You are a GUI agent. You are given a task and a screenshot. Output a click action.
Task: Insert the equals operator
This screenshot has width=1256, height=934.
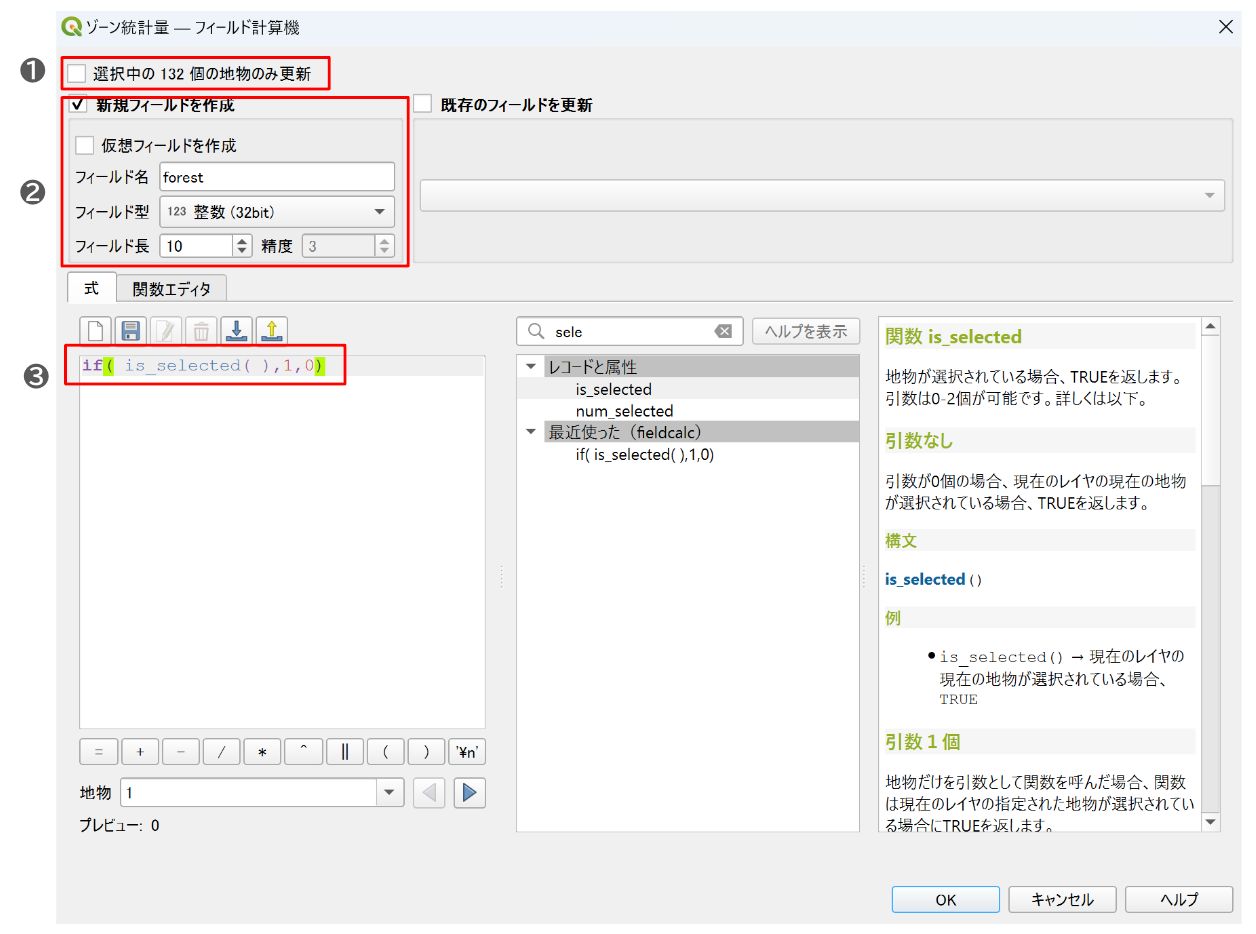tap(99, 752)
